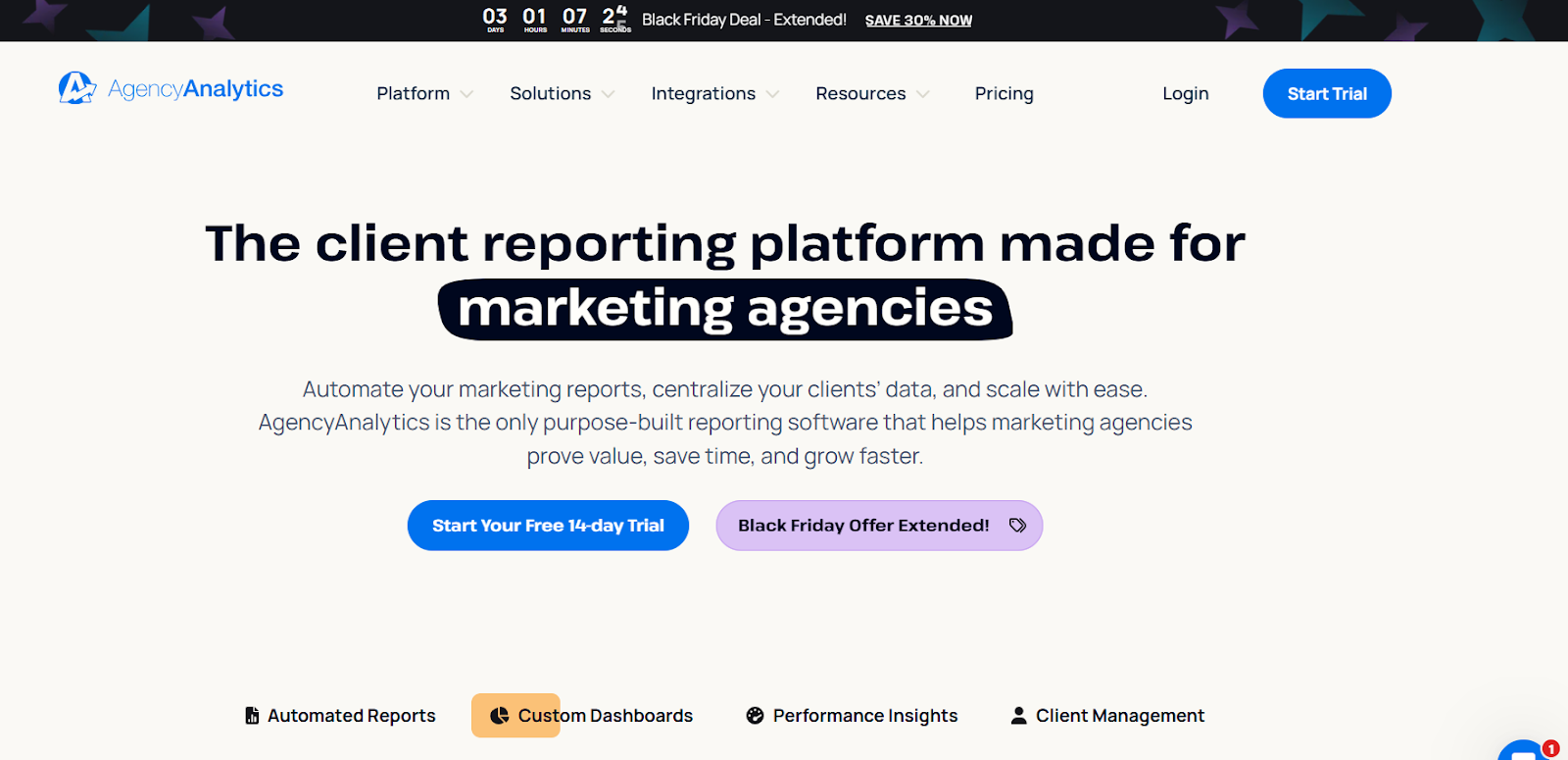Viewport: 1568px width, 760px height.
Task: Expand the Integrations menu chevron
Action: [772, 94]
